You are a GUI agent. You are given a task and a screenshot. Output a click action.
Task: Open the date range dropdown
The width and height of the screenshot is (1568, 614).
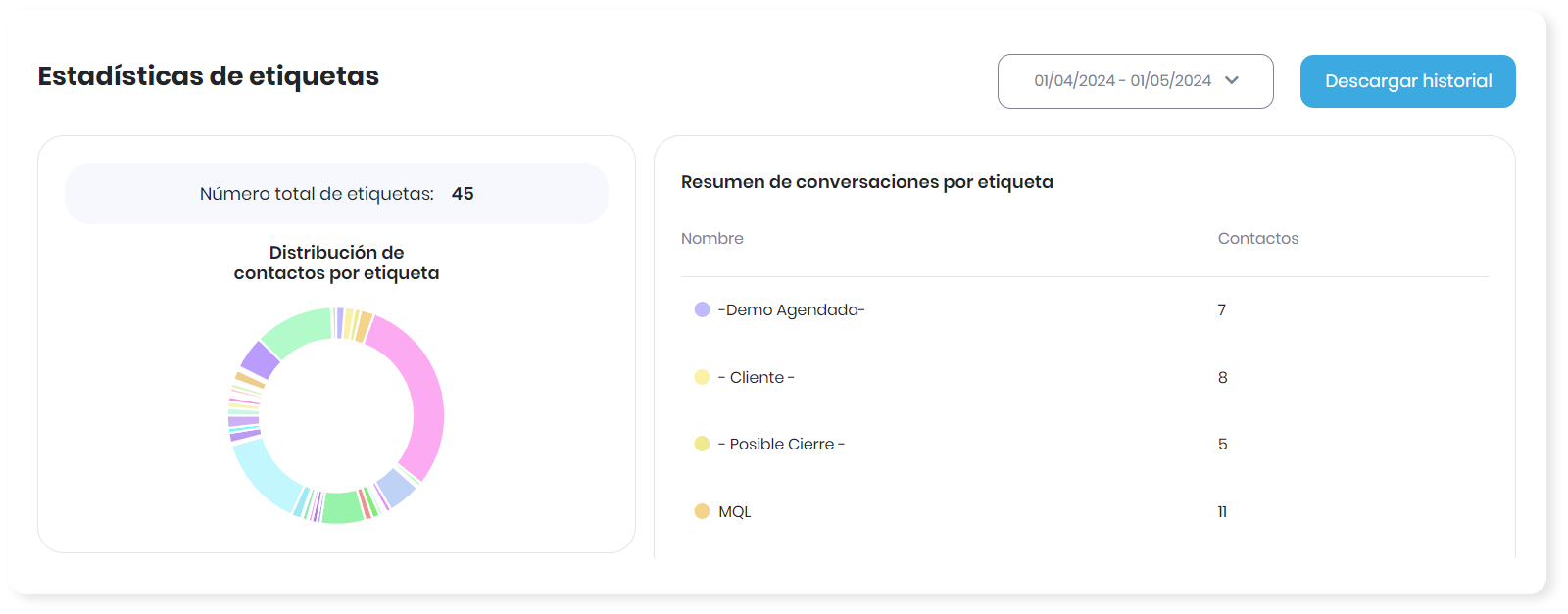1134,81
